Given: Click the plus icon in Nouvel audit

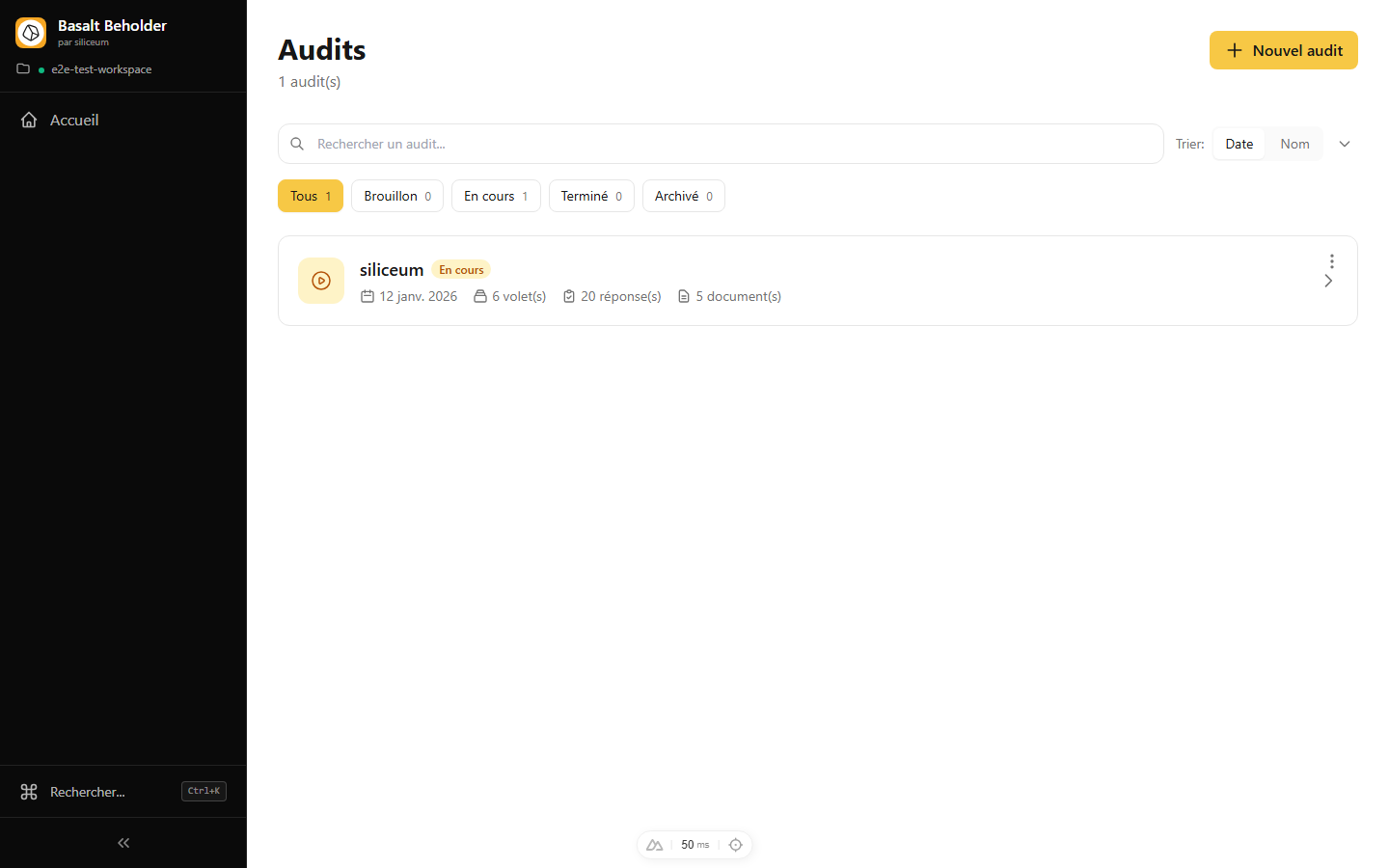Looking at the screenshot, I should coord(1235,50).
